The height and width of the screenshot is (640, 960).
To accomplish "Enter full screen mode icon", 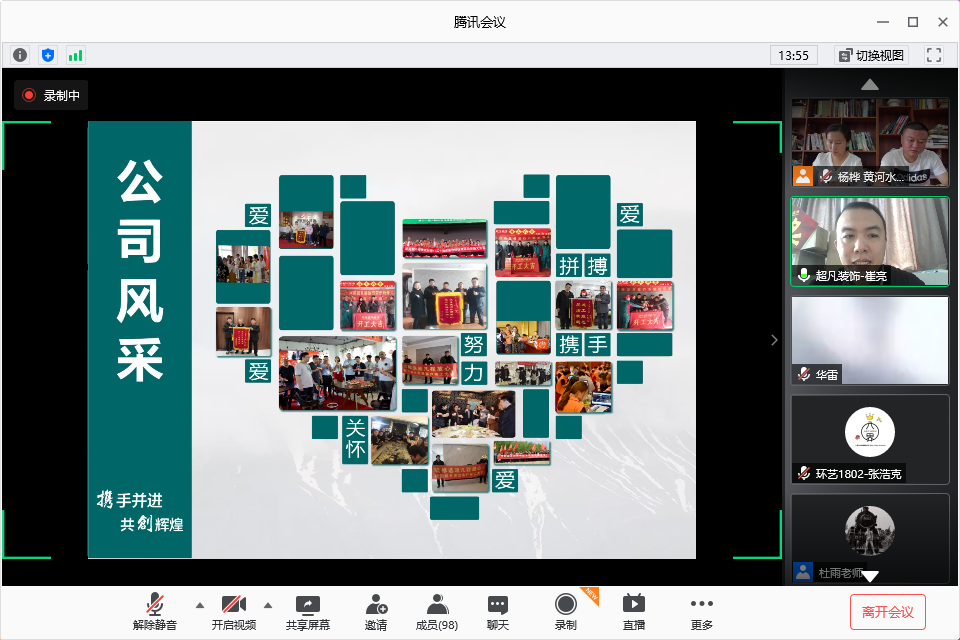I will point(934,55).
